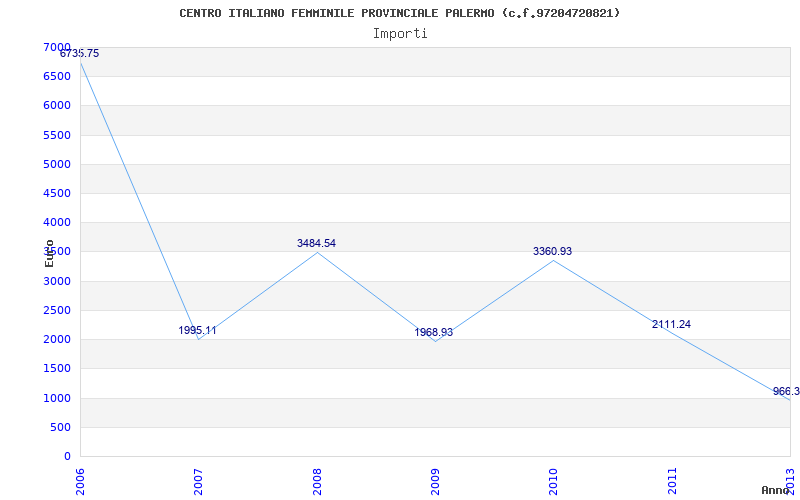This screenshot has width=800, height=500.
Task: Select the 966.3 data label
Action: pos(786,392)
